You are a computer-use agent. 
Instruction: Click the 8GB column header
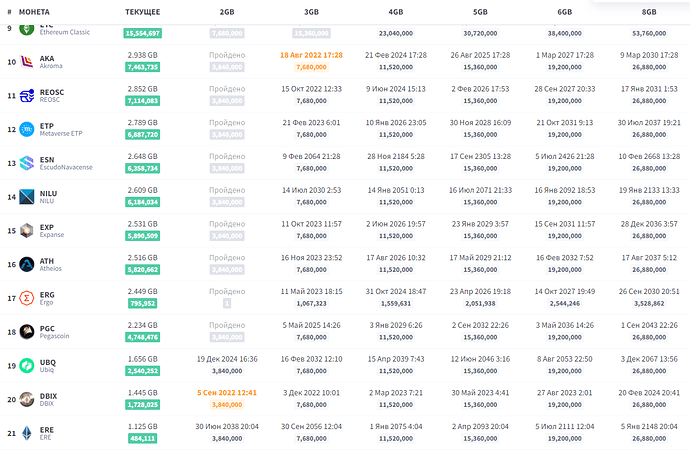[x=649, y=12]
